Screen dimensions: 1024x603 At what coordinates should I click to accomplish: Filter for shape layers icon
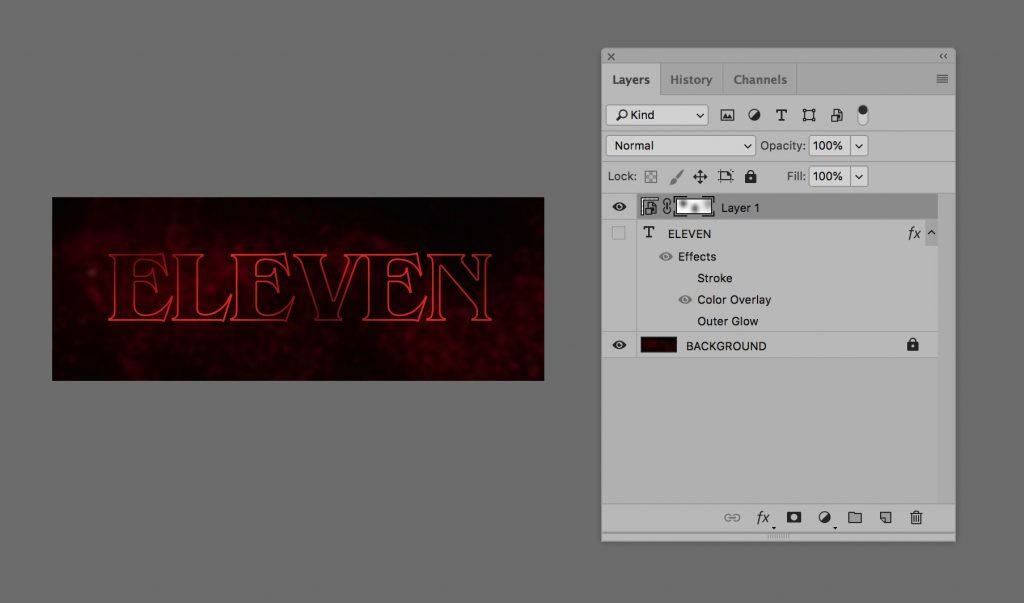[808, 116]
